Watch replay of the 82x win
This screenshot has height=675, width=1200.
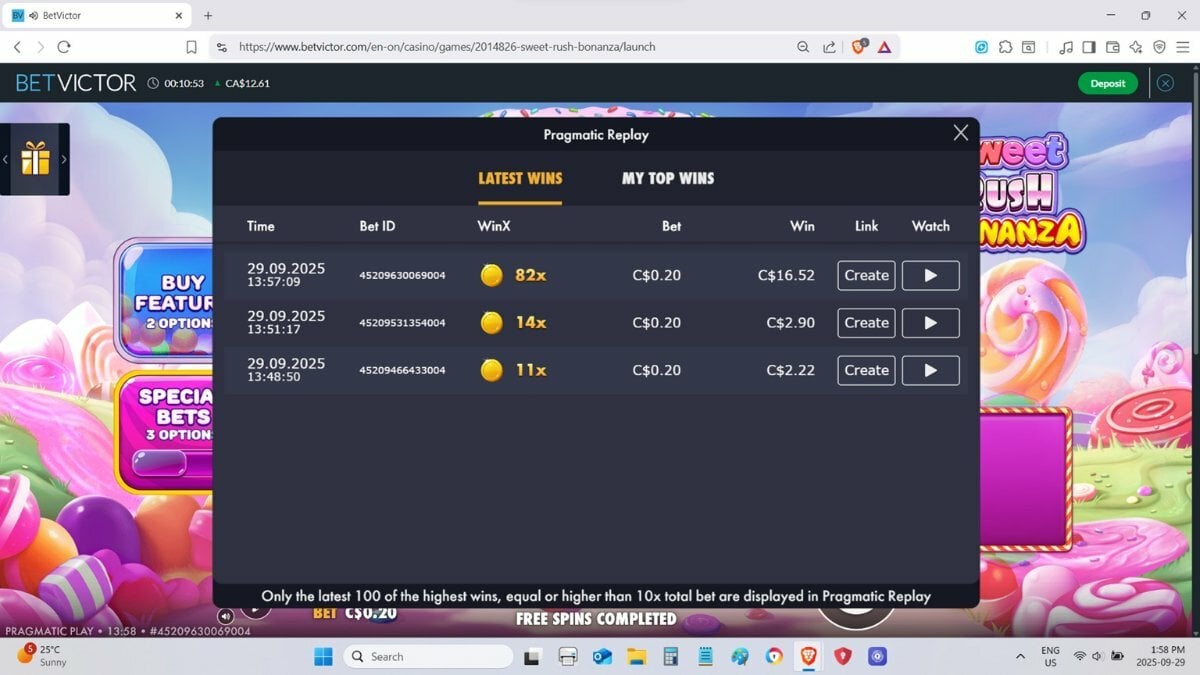(930, 275)
